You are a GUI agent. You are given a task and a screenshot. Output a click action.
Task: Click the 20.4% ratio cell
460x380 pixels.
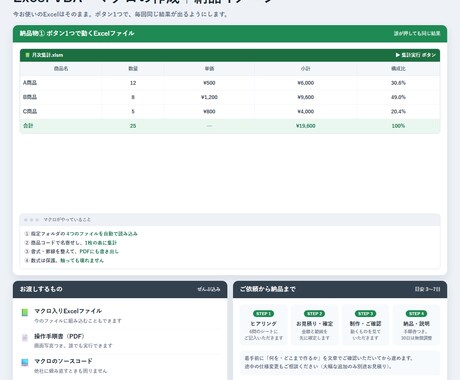(398, 111)
